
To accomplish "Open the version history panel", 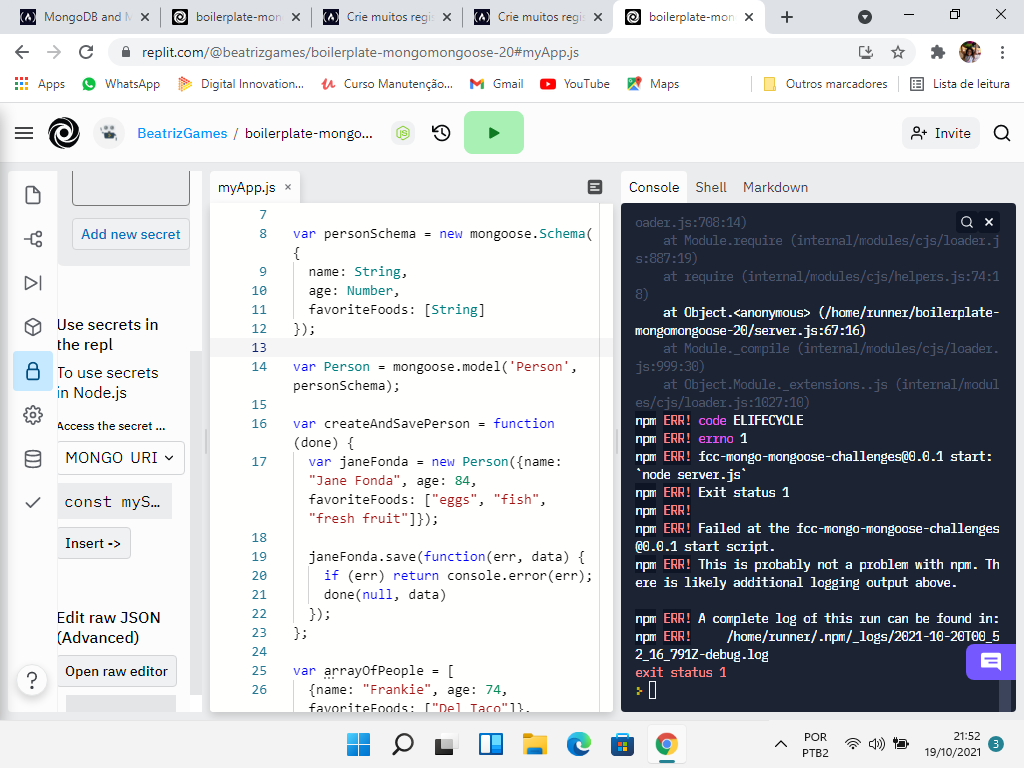I will [x=441, y=131].
